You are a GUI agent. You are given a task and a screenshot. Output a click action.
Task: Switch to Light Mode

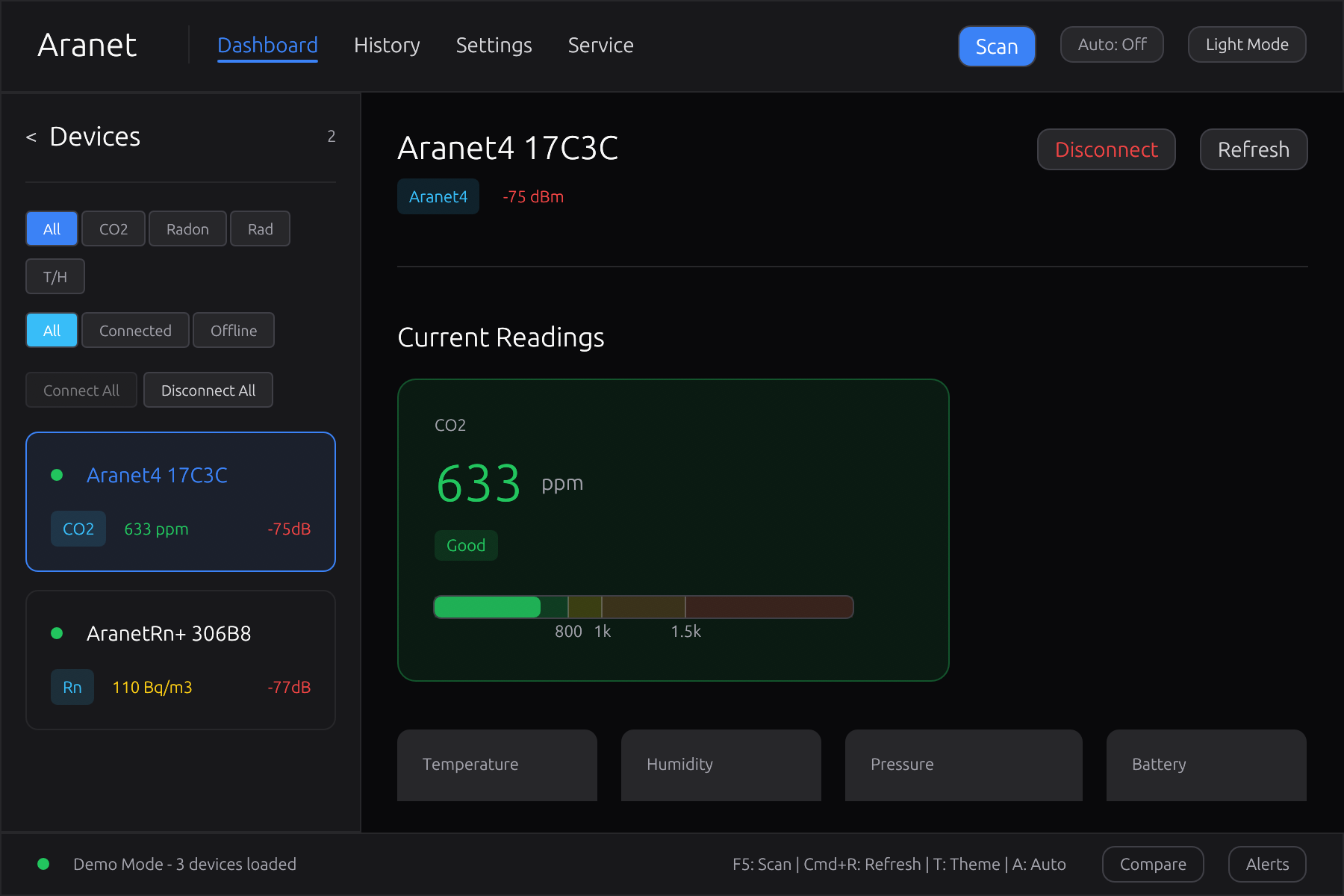click(x=1246, y=44)
